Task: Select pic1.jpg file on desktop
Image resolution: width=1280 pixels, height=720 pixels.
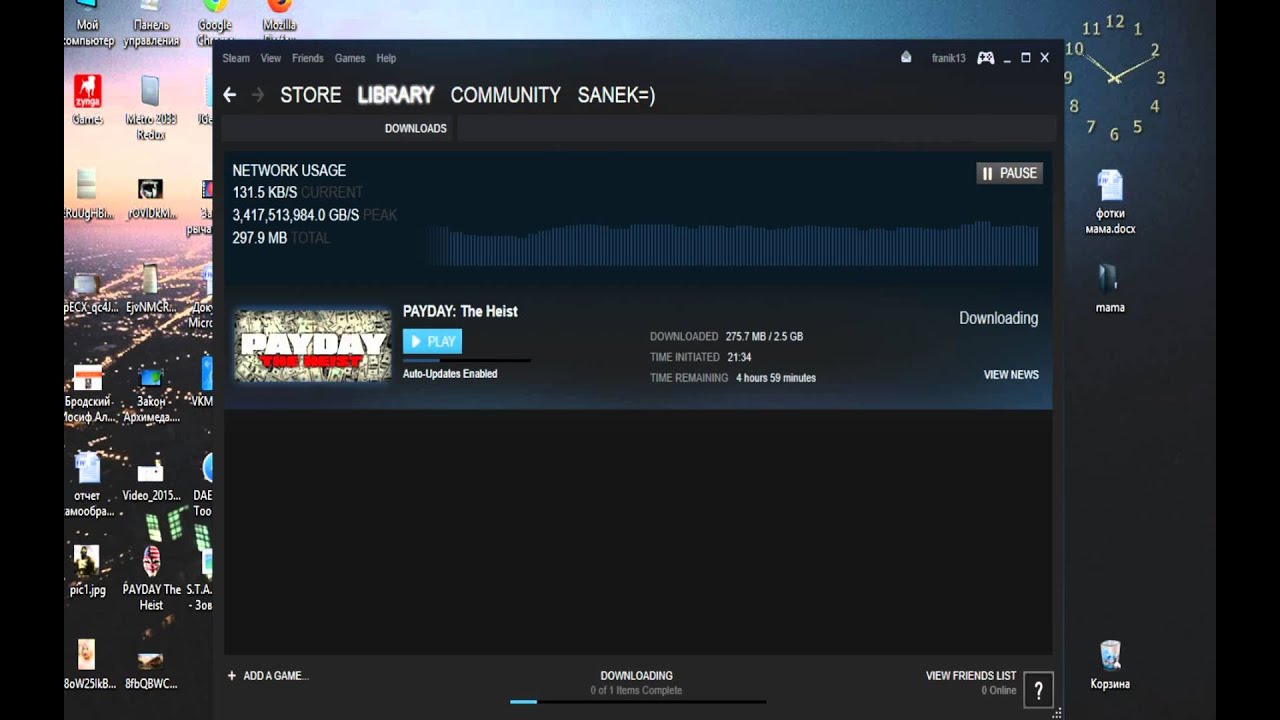Action: [x=87, y=570]
